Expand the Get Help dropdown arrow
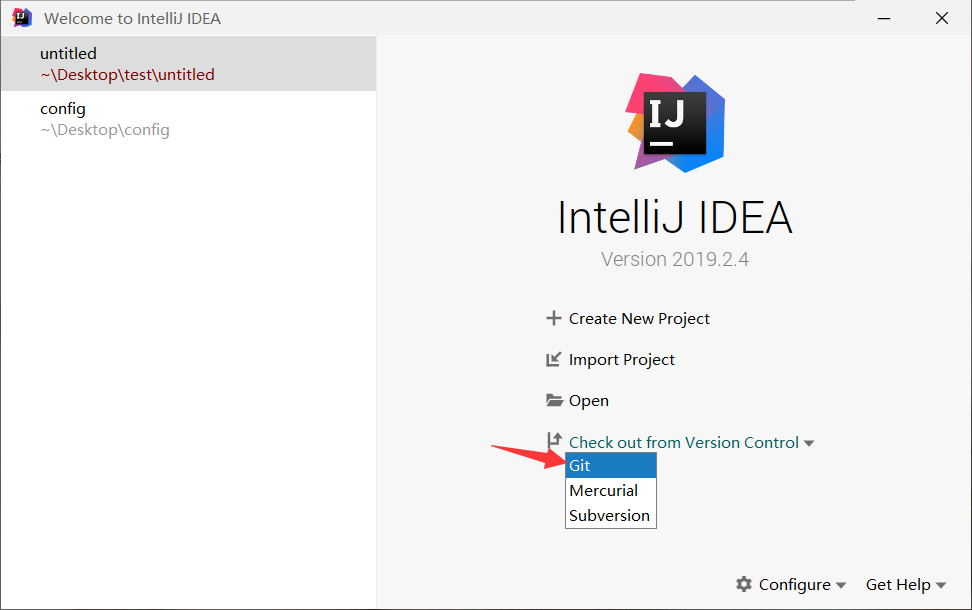This screenshot has width=972, height=610. (x=941, y=585)
